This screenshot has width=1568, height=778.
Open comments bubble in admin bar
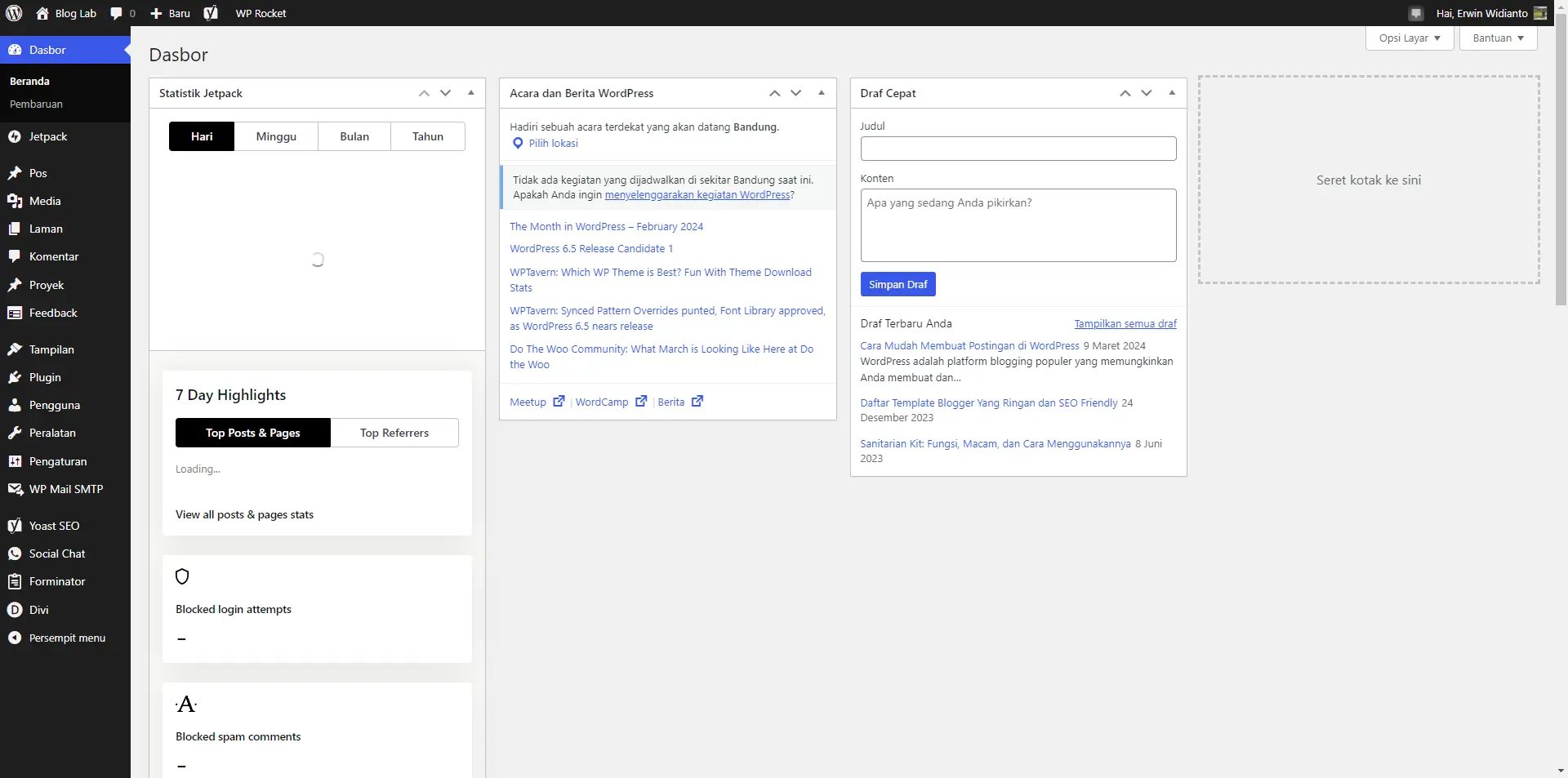click(x=116, y=14)
